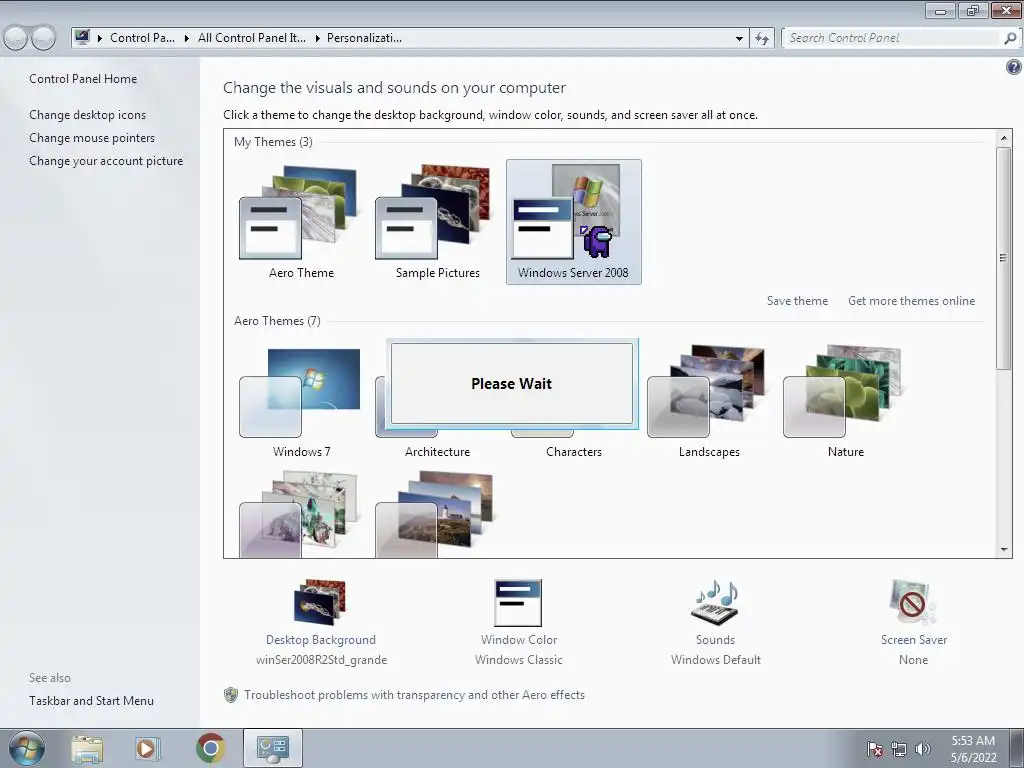Viewport: 1024px width, 768px height.
Task: Click the network tray icon
Action: click(899, 749)
